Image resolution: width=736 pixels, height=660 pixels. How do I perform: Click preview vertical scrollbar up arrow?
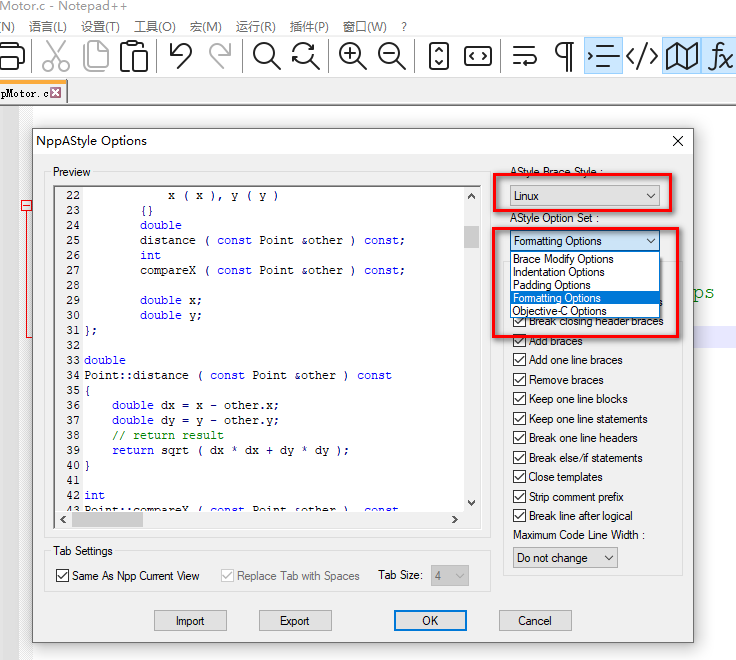coord(471,196)
